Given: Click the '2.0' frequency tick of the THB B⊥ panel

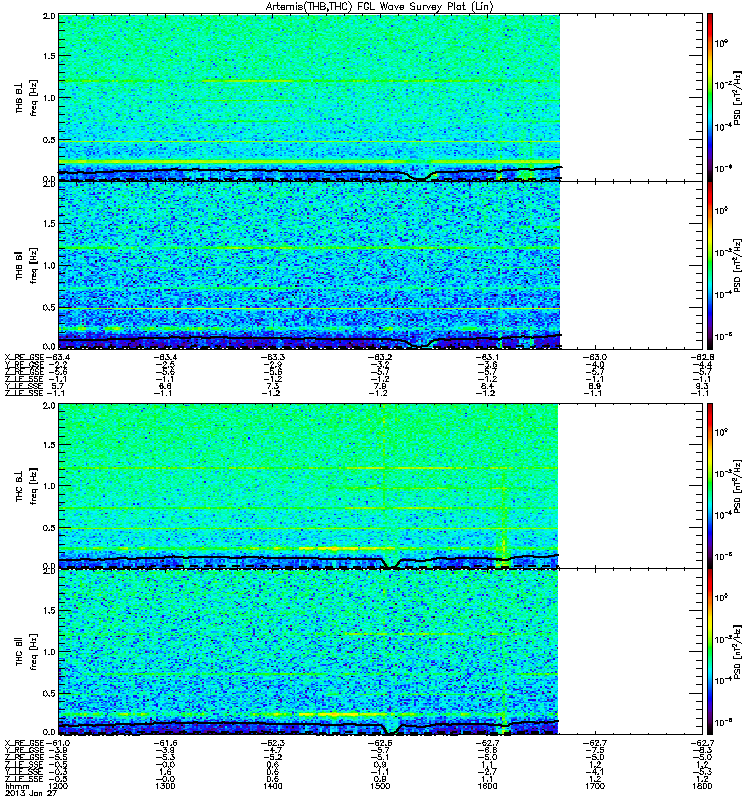Looking at the screenshot, I should pos(49,16).
